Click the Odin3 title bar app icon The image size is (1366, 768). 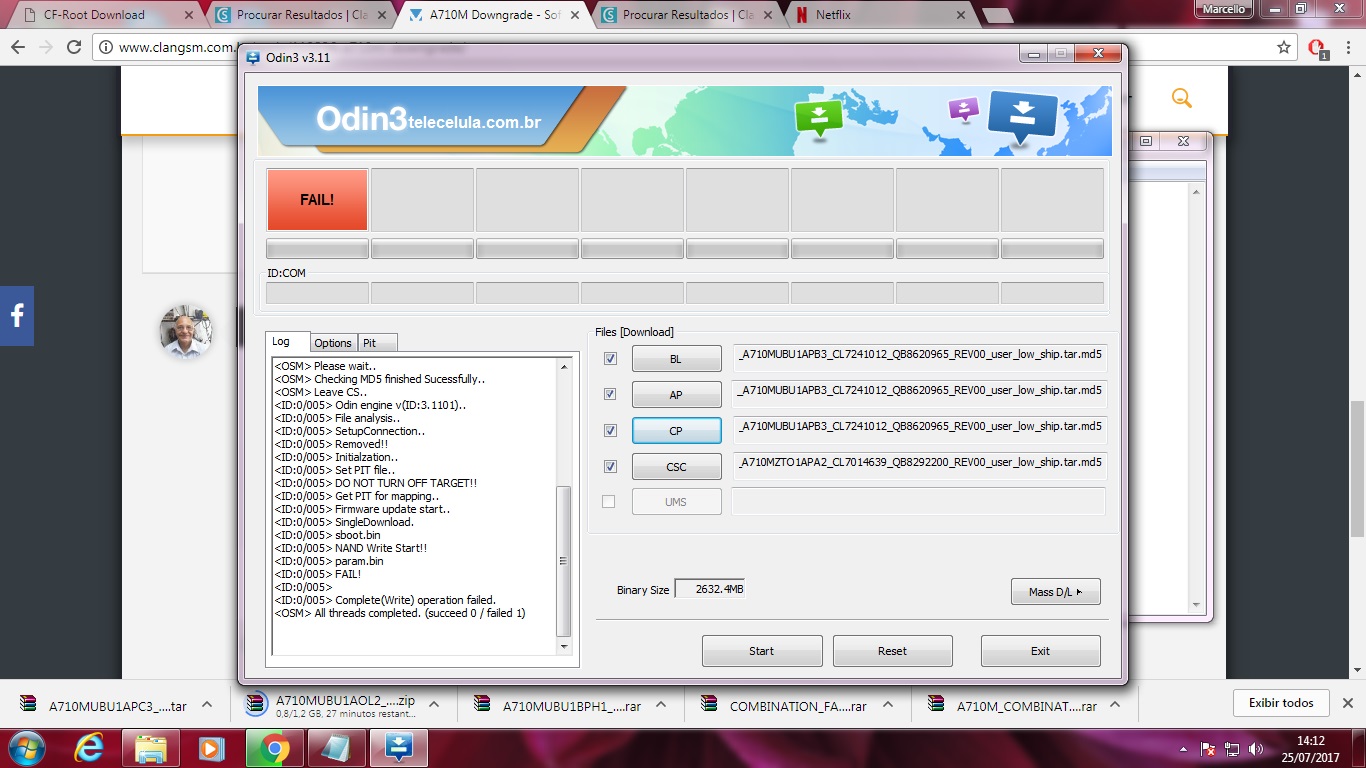click(252, 57)
